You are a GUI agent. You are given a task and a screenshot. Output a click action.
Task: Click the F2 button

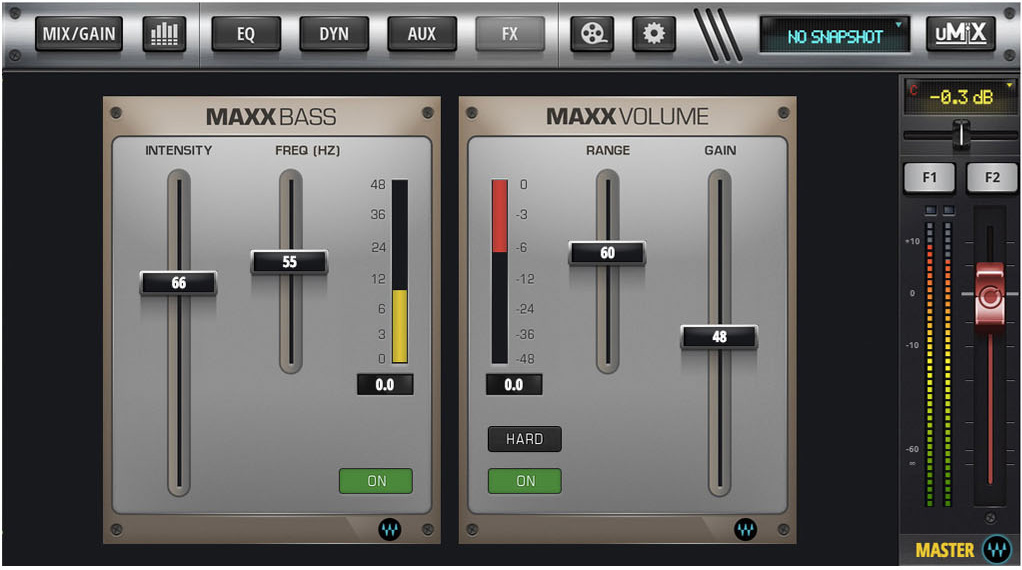pos(992,177)
